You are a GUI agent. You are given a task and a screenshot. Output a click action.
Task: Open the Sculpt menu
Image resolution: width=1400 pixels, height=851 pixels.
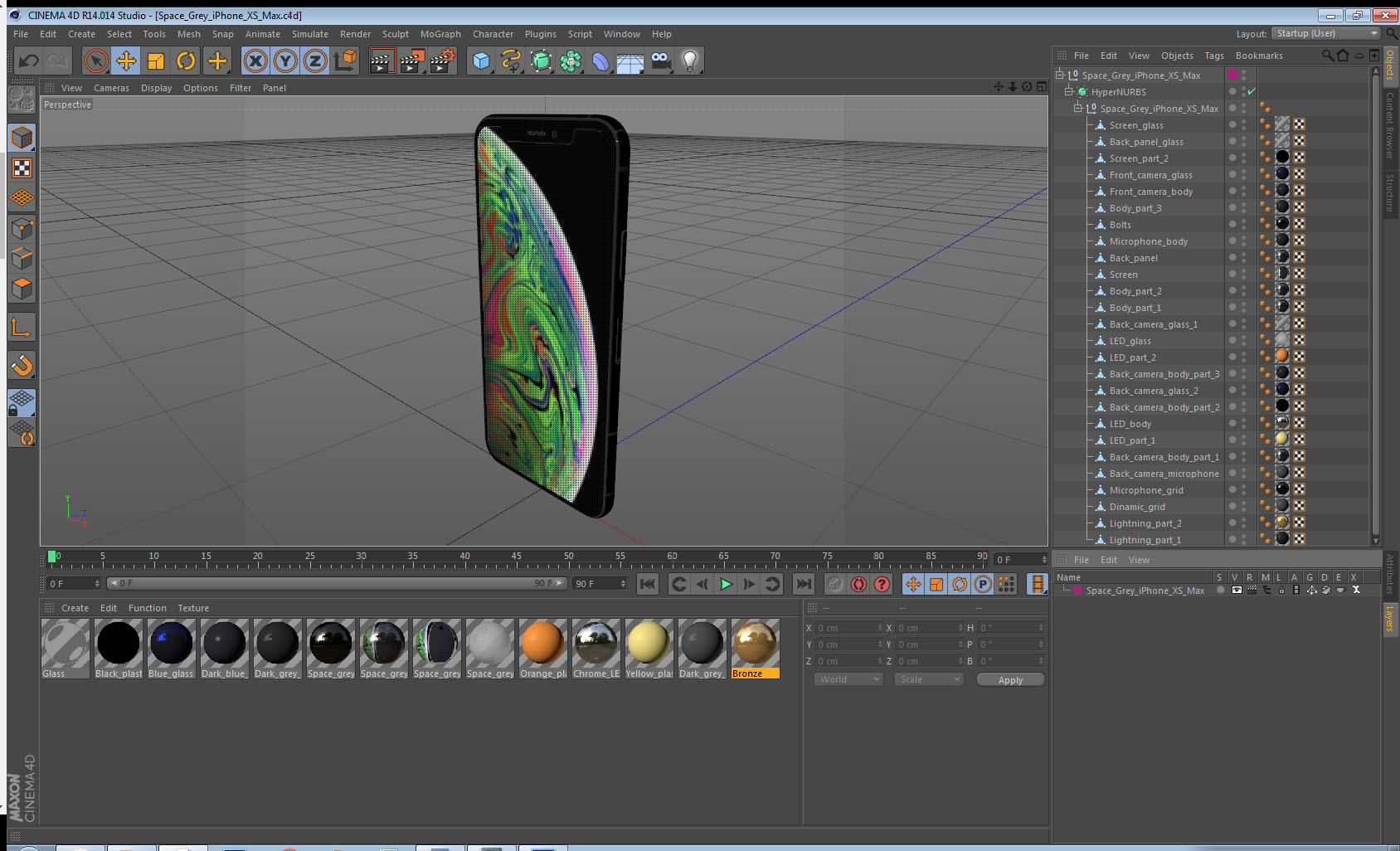(395, 34)
